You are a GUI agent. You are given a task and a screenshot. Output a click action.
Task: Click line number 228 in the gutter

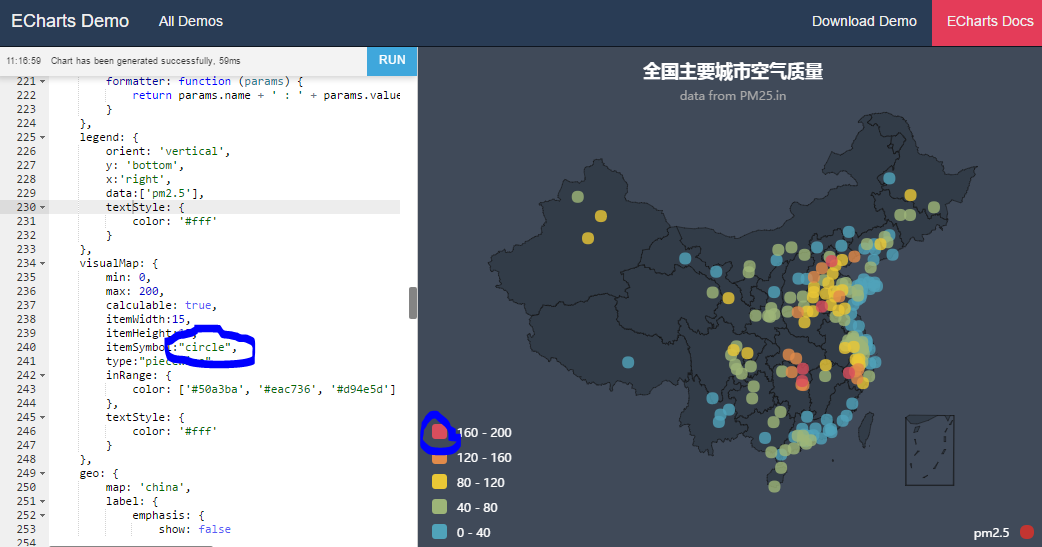click(26, 179)
